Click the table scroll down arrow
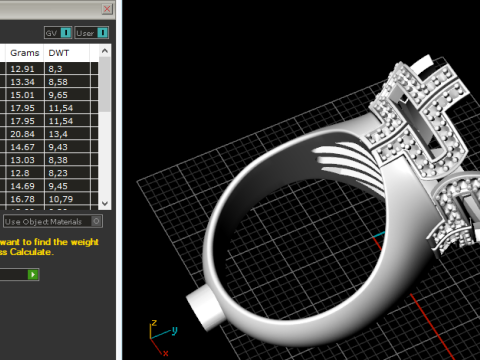 pos(105,203)
